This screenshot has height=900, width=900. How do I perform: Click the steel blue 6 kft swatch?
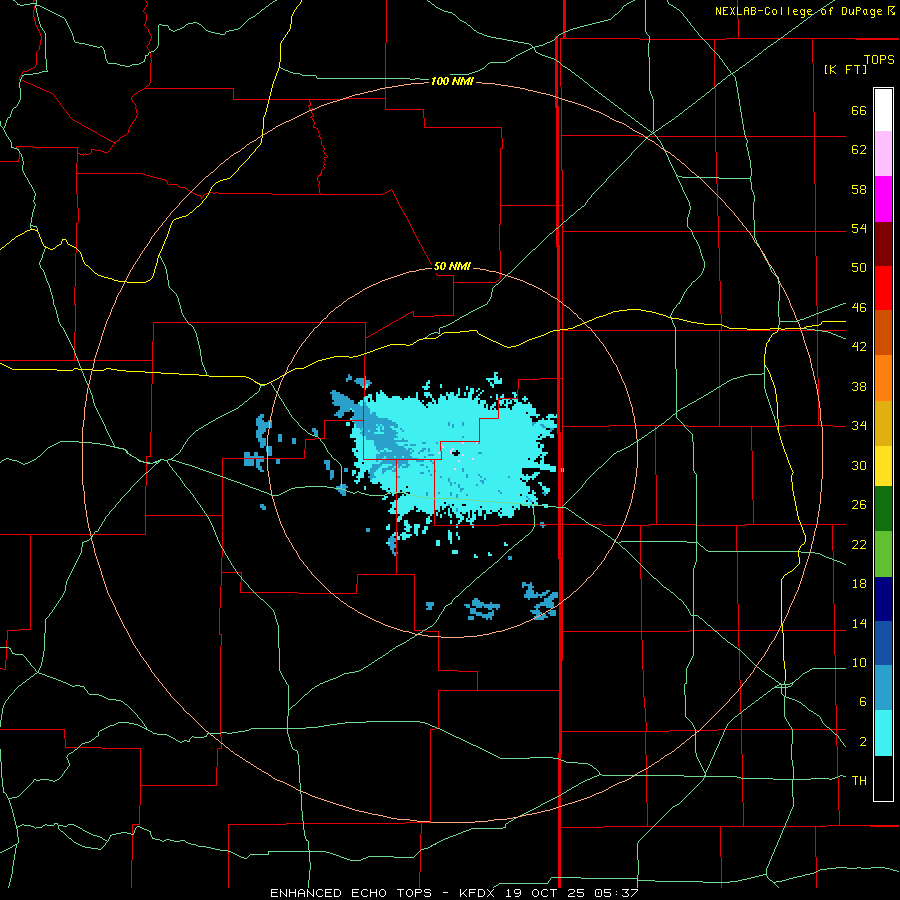tap(883, 688)
